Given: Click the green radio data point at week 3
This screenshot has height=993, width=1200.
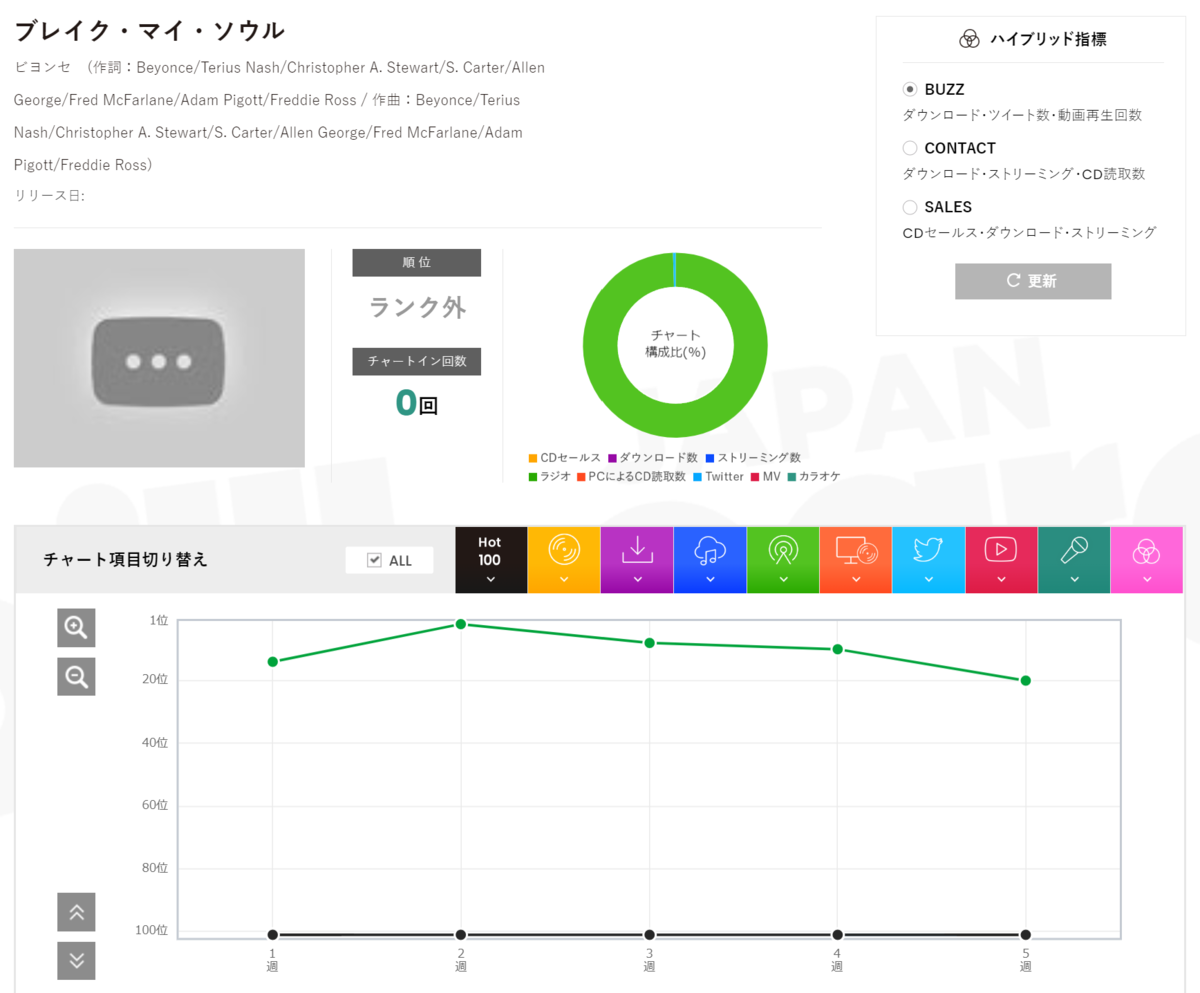Looking at the screenshot, I should [x=649, y=643].
